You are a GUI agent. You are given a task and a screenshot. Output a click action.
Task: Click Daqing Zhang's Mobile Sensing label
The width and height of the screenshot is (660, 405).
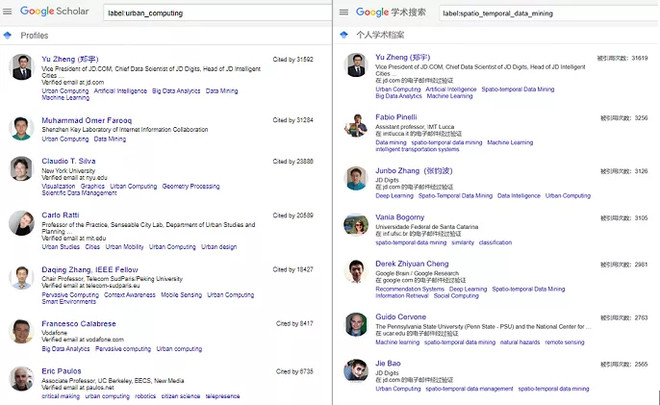pyautogui.click(x=181, y=295)
